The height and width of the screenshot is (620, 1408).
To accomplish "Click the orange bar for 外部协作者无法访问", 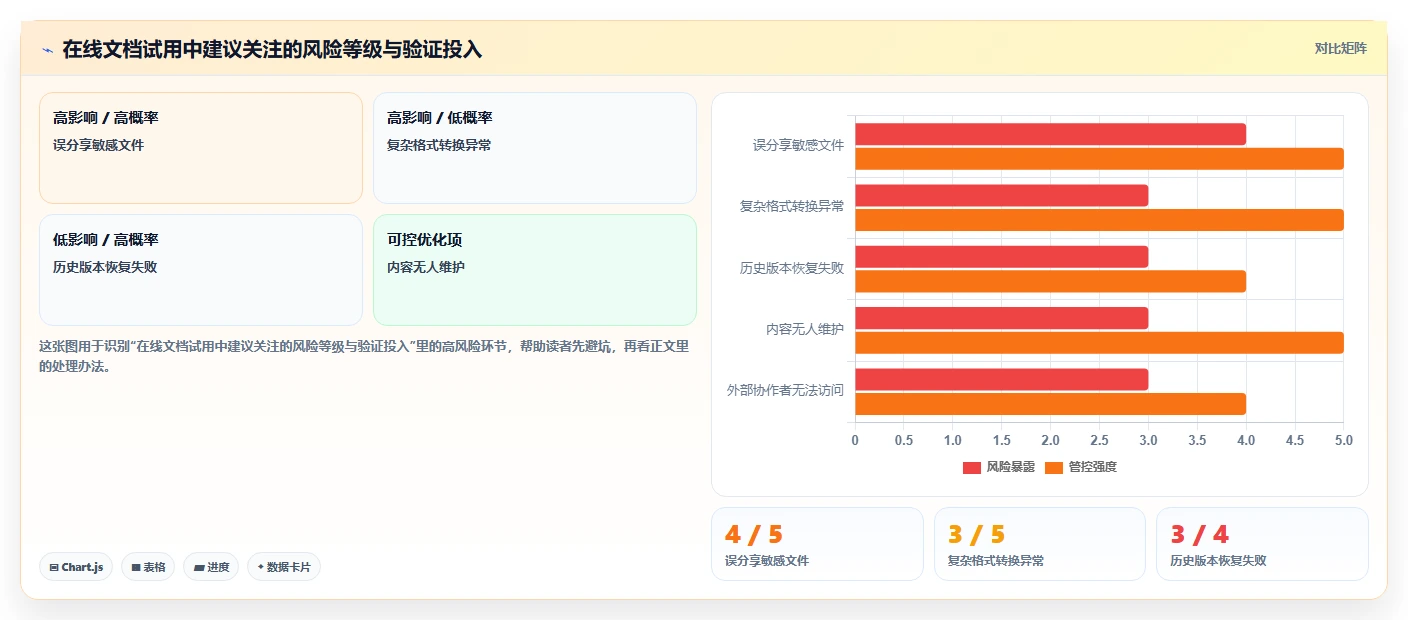I will pos(1050,404).
